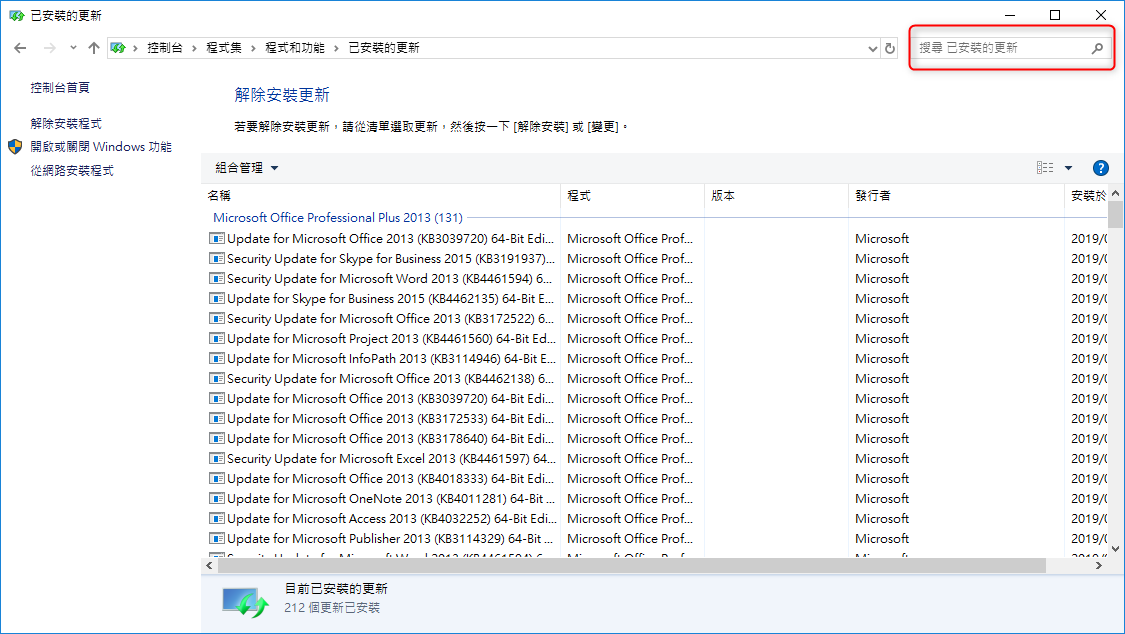Viewport: 1125px width, 634px height.
Task: Expand the address bar history dropdown
Action: tap(872, 49)
